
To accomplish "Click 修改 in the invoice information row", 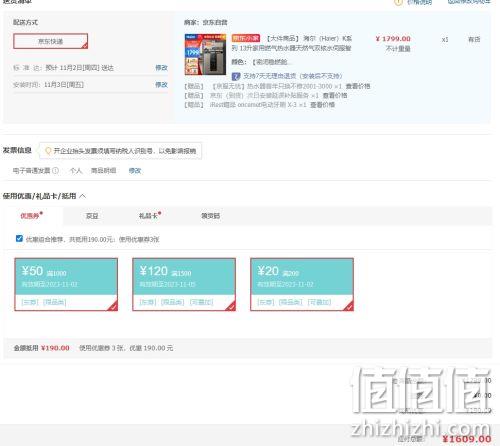I will pyautogui.click(x=135, y=171).
